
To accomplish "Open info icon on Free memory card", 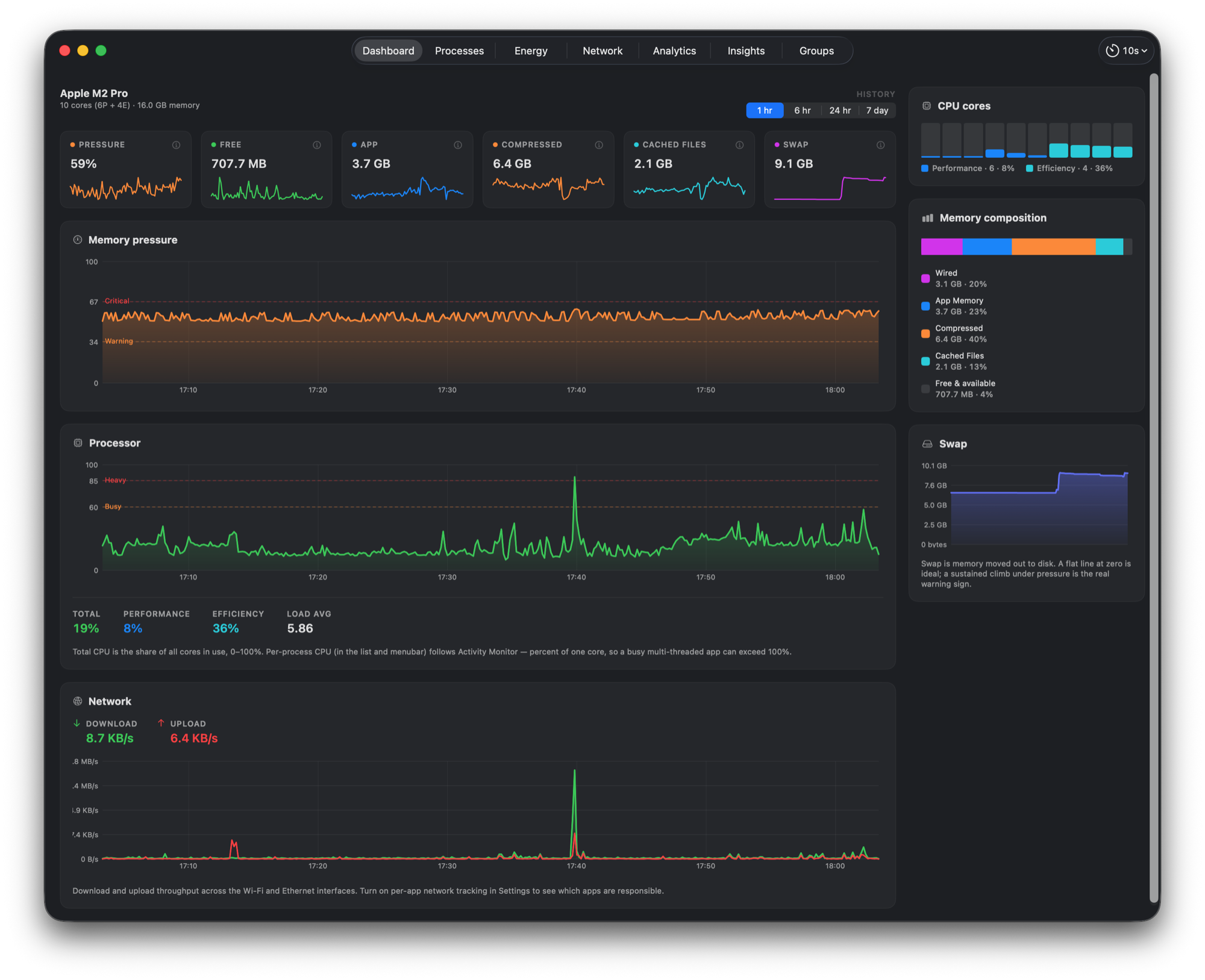I will (x=317, y=145).
